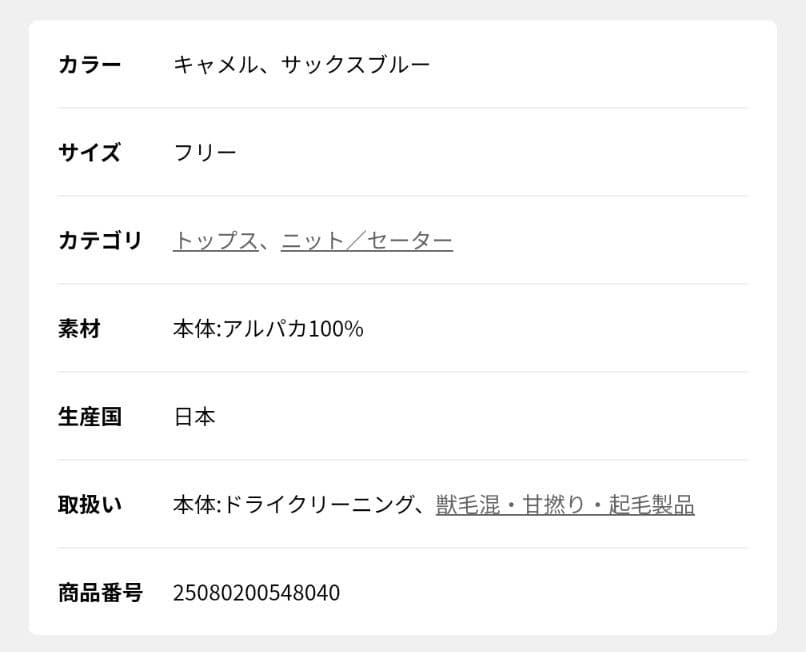
Task: Click the size value フリー
Action: pos(206,151)
